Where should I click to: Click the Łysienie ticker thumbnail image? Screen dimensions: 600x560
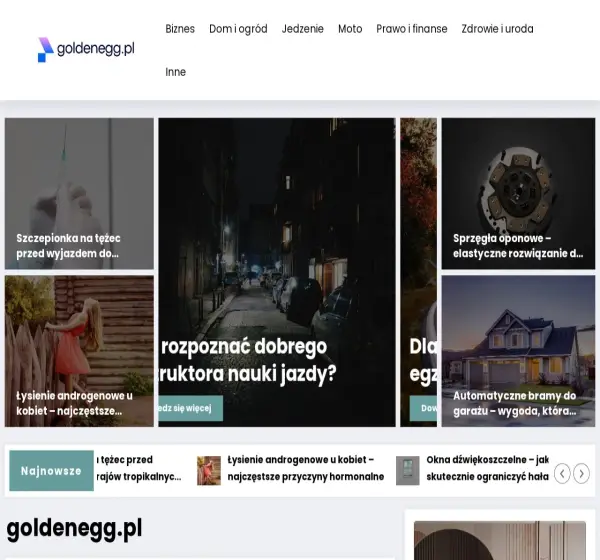pyautogui.click(x=209, y=470)
